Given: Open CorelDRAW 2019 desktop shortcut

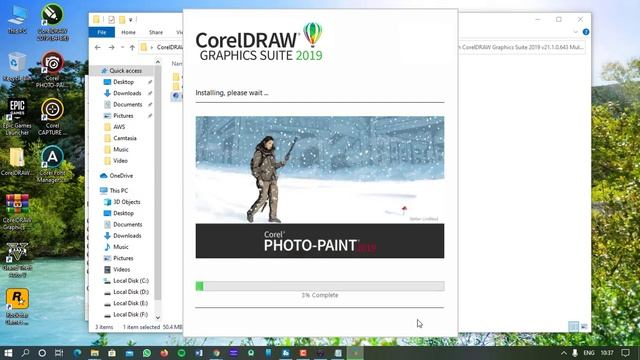Looking at the screenshot, I should (x=52, y=22).
